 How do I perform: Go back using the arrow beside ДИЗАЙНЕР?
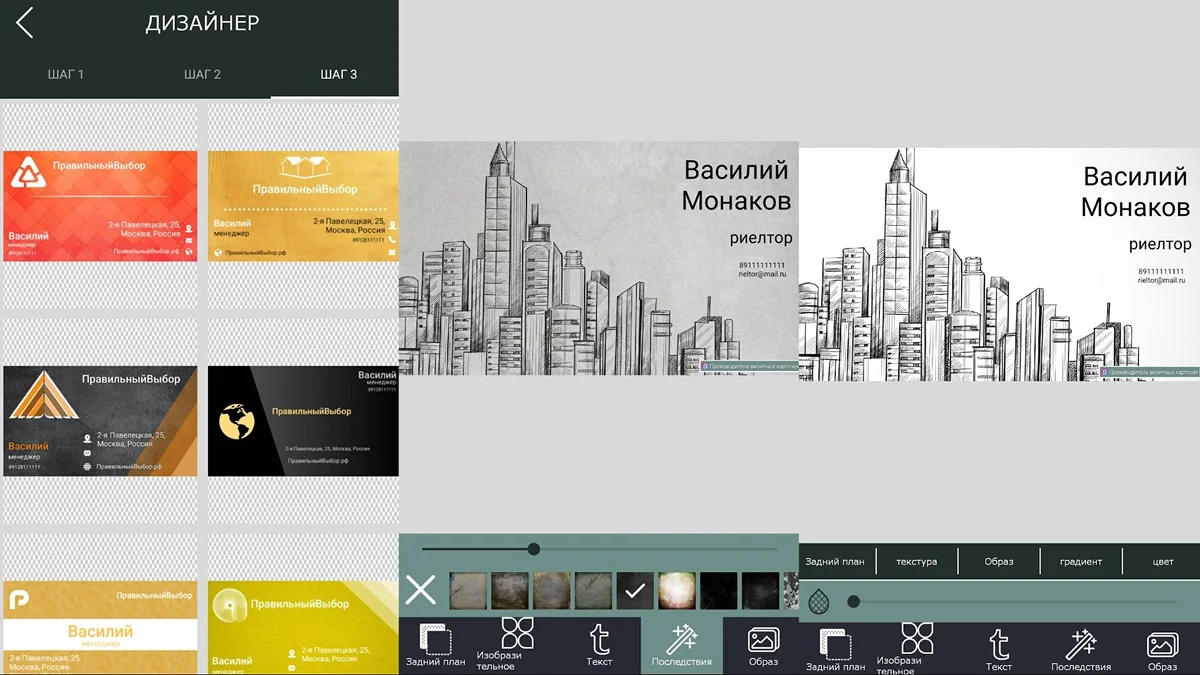pyautogui.click(x=24, y=23)
